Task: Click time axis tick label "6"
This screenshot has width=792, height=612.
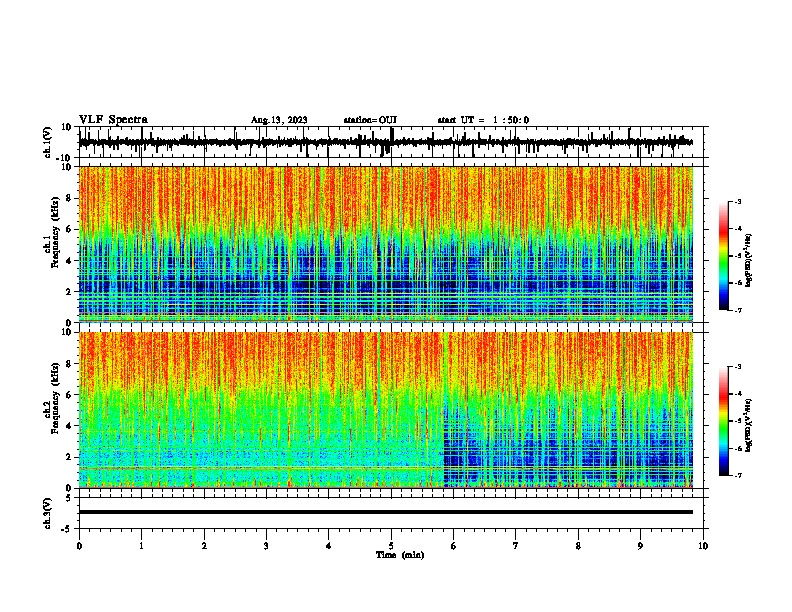Action: (453, 546)
